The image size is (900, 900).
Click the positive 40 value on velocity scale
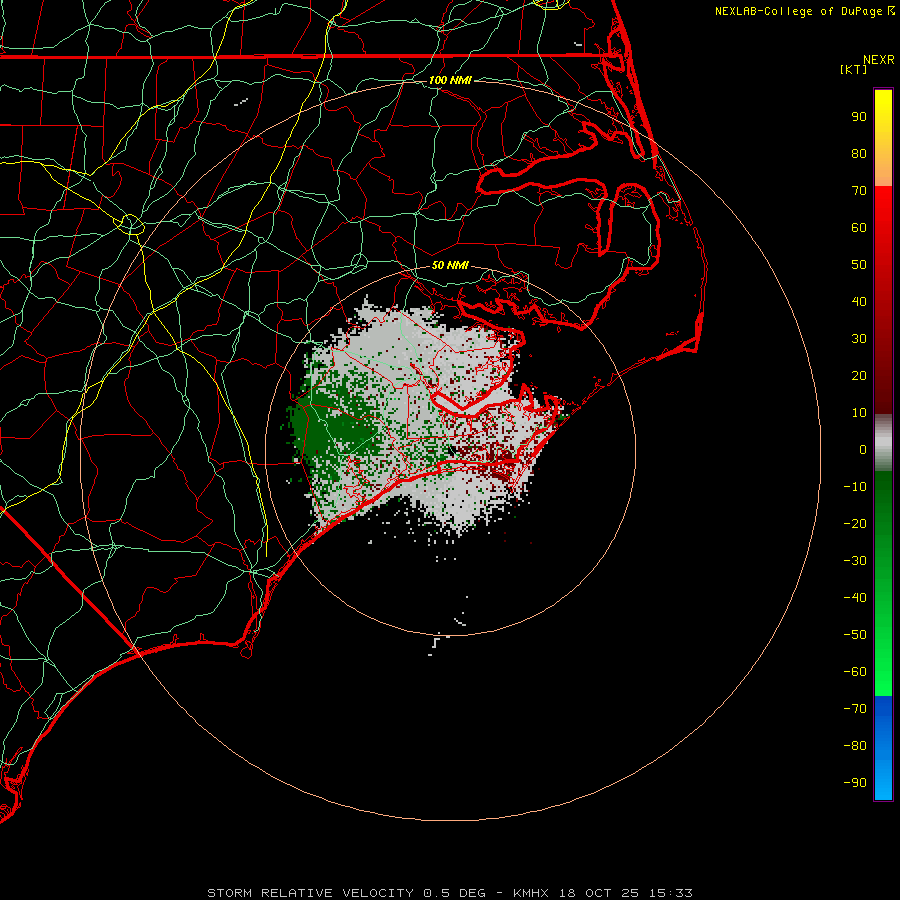[x=859, y=302]
